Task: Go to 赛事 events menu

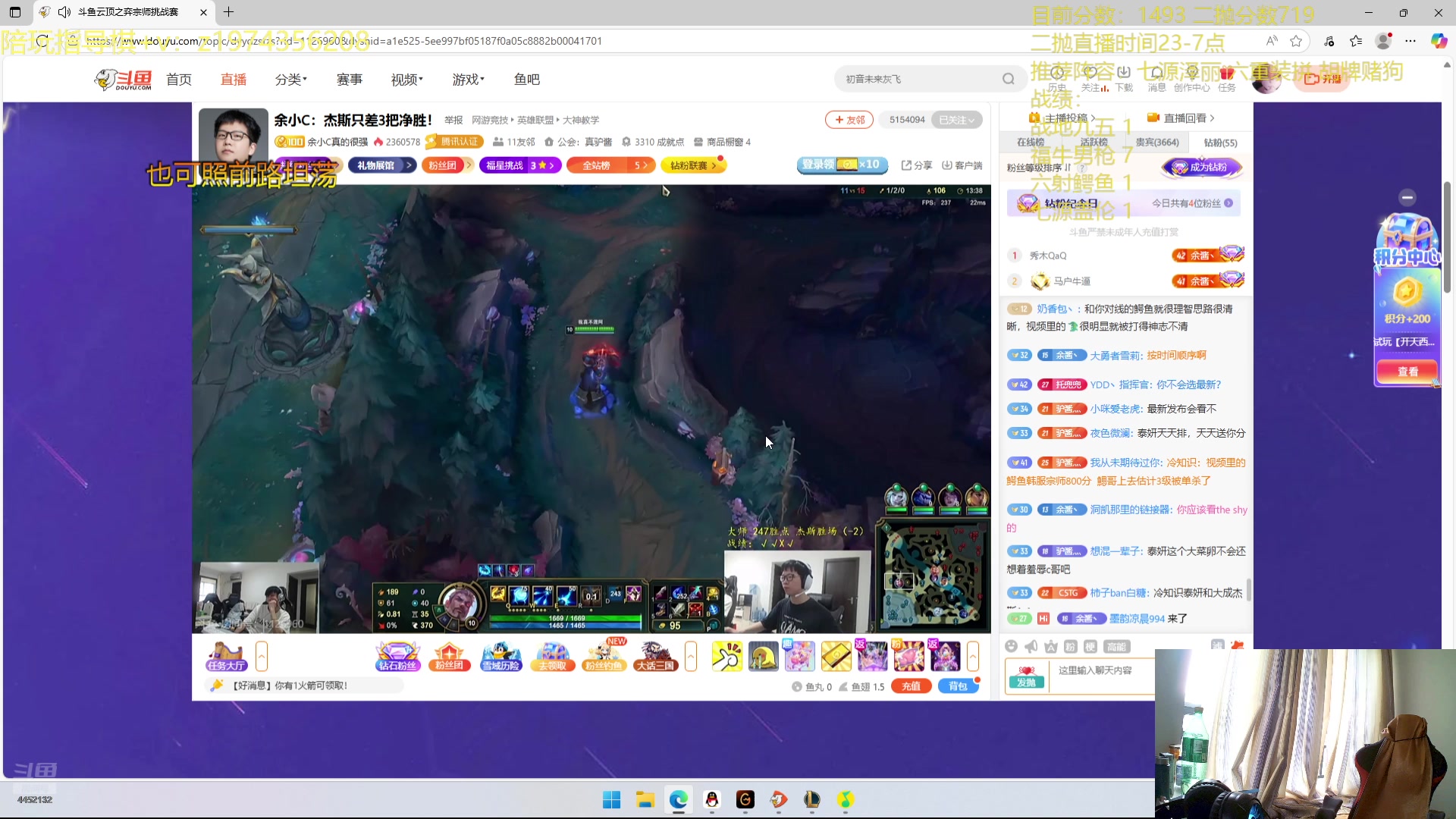Action: (350, 79)
